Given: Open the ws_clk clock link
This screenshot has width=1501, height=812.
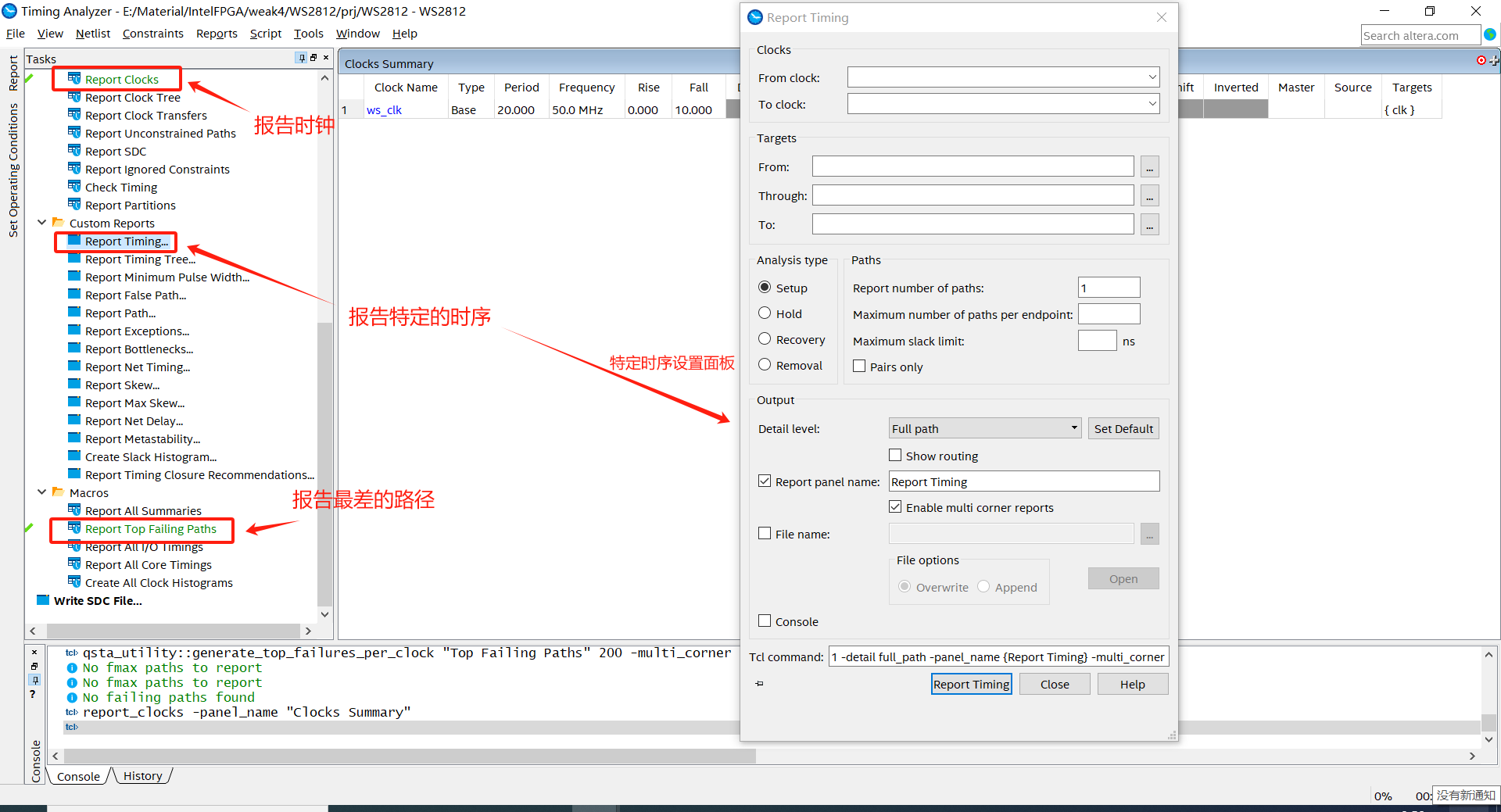Looking at the screenshot, I should pyautogui.click(x=384, y=110).
